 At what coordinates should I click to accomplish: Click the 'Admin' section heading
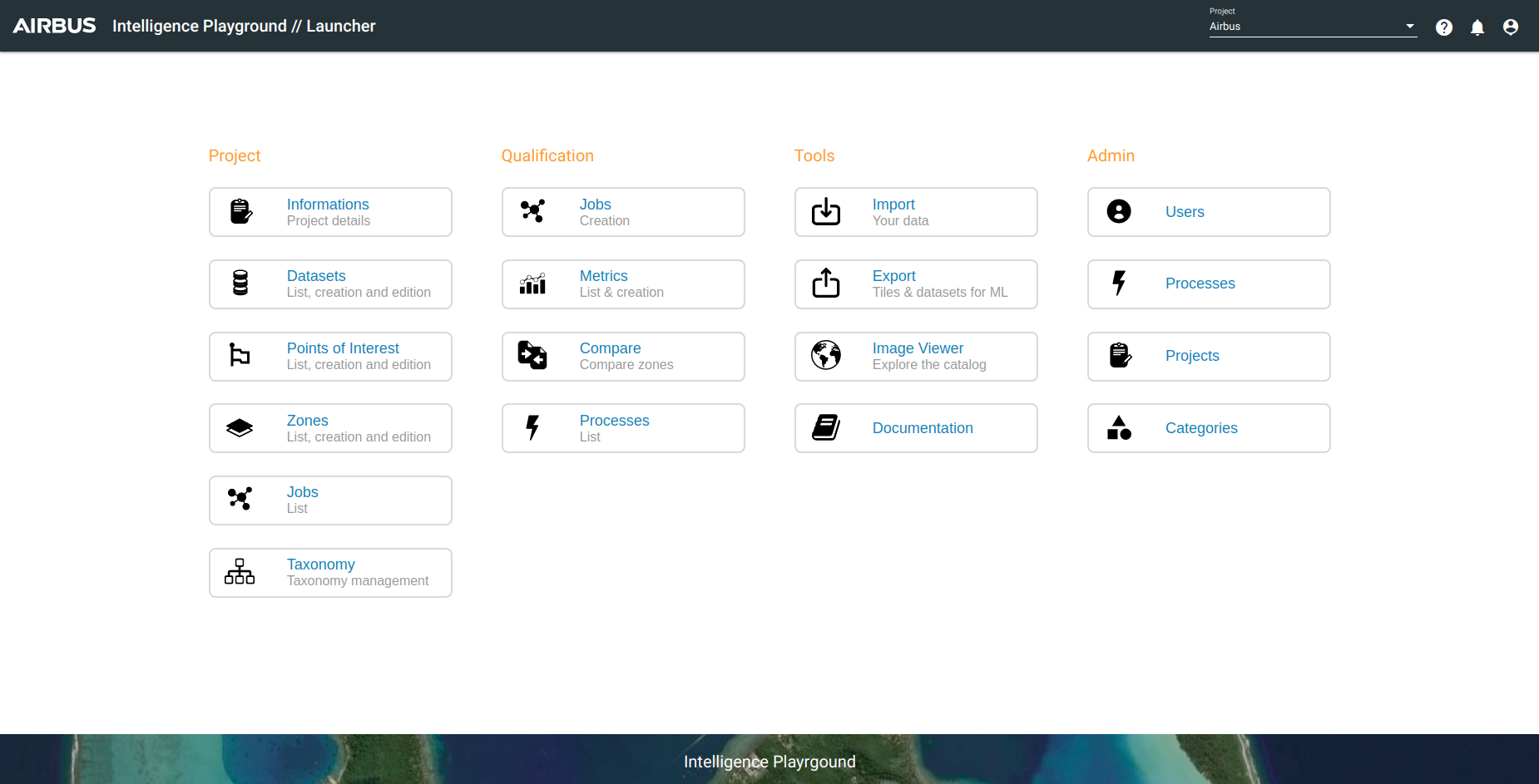[1111, 155]
